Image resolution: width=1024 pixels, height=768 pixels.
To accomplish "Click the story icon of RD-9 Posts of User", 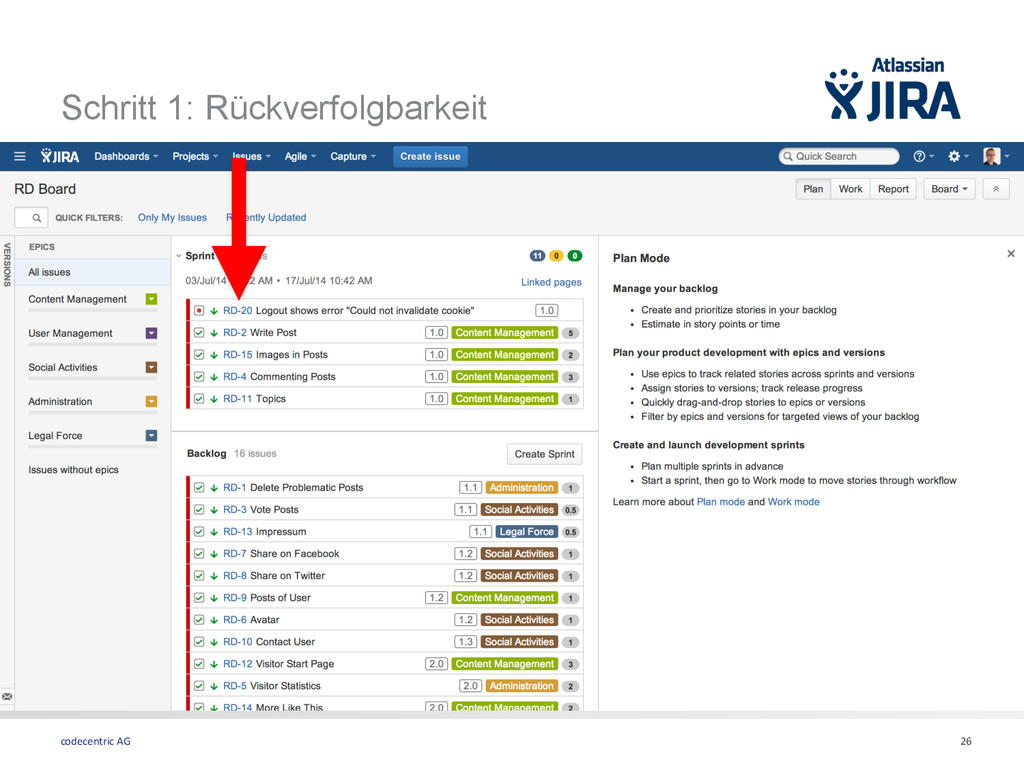I will [x=199, y=598].
